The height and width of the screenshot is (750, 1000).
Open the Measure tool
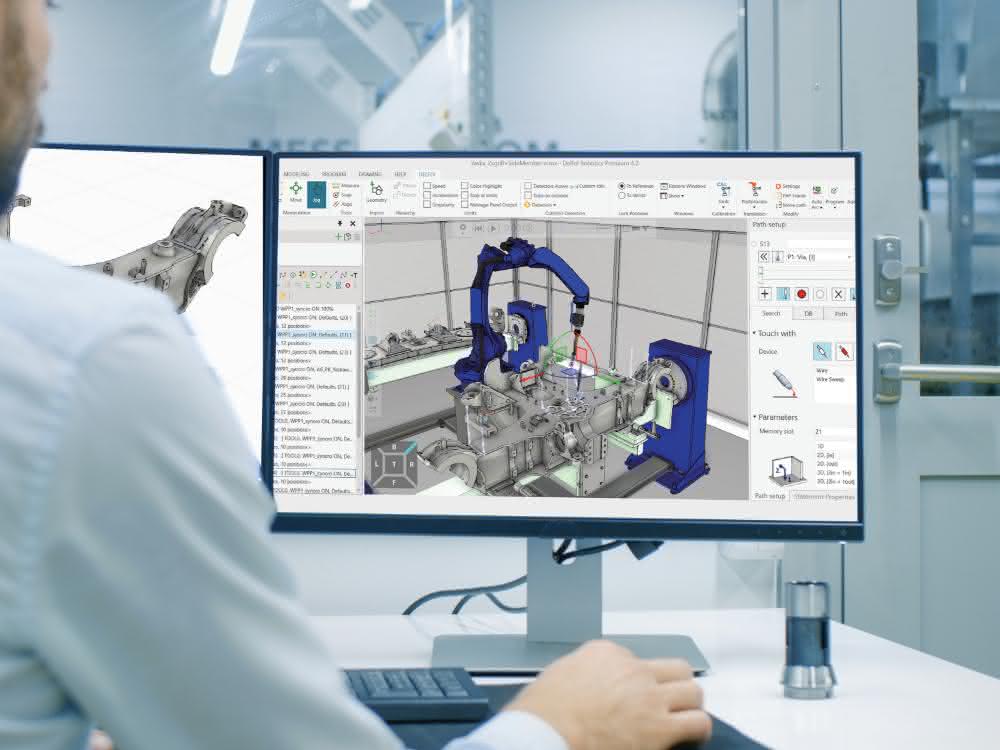click(x=346, y=186)
